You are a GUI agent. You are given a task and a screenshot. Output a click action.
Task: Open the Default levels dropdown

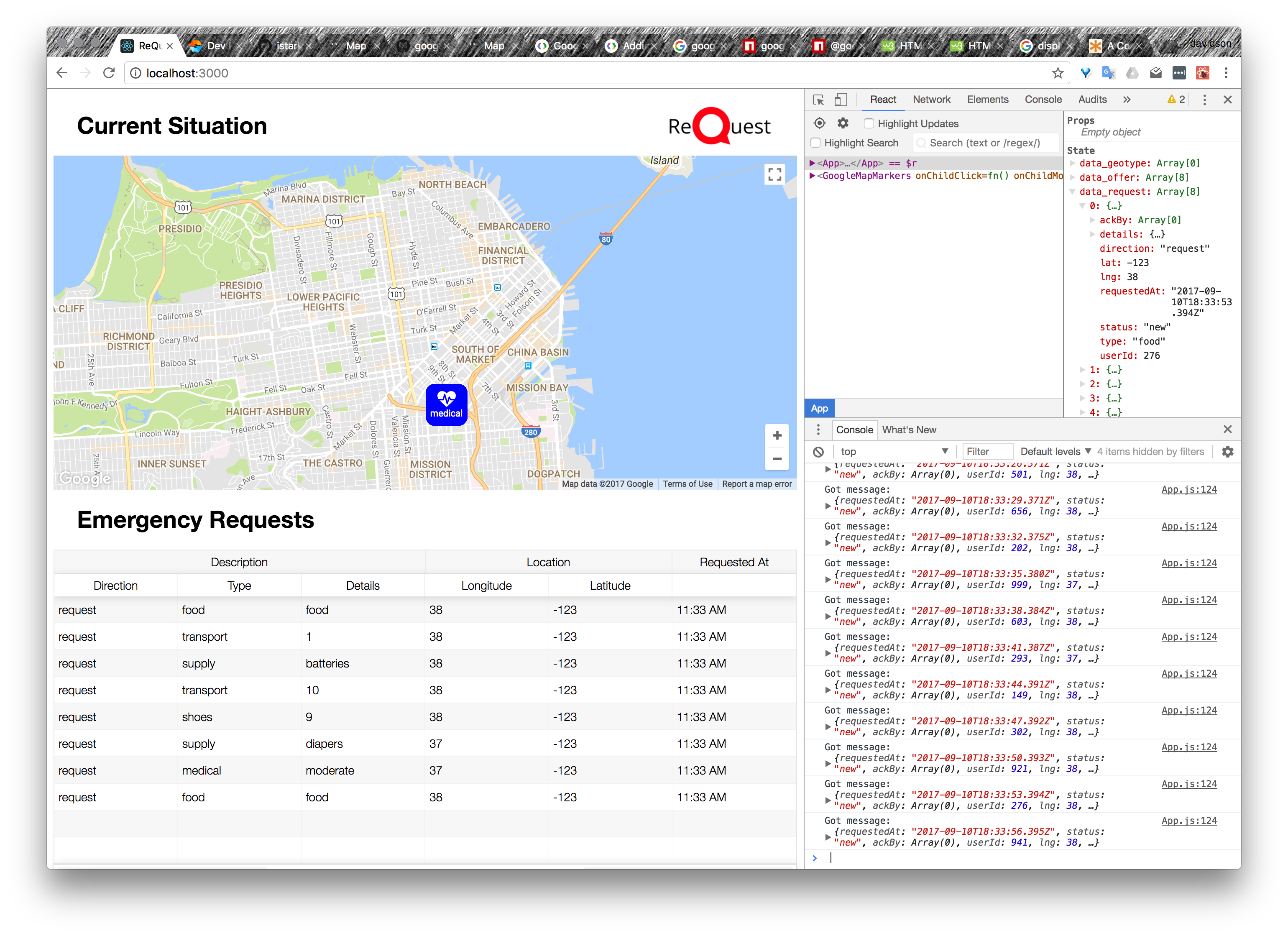tap(1055, 452)
